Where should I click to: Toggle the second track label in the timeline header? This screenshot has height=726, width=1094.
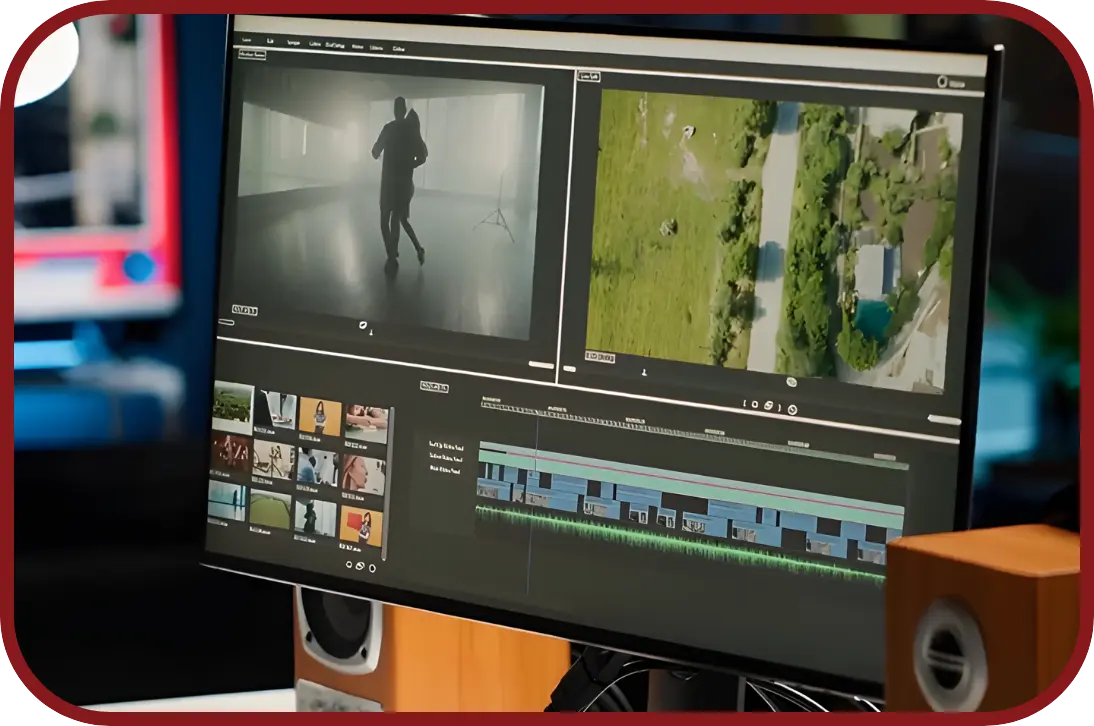click(444, 456)
